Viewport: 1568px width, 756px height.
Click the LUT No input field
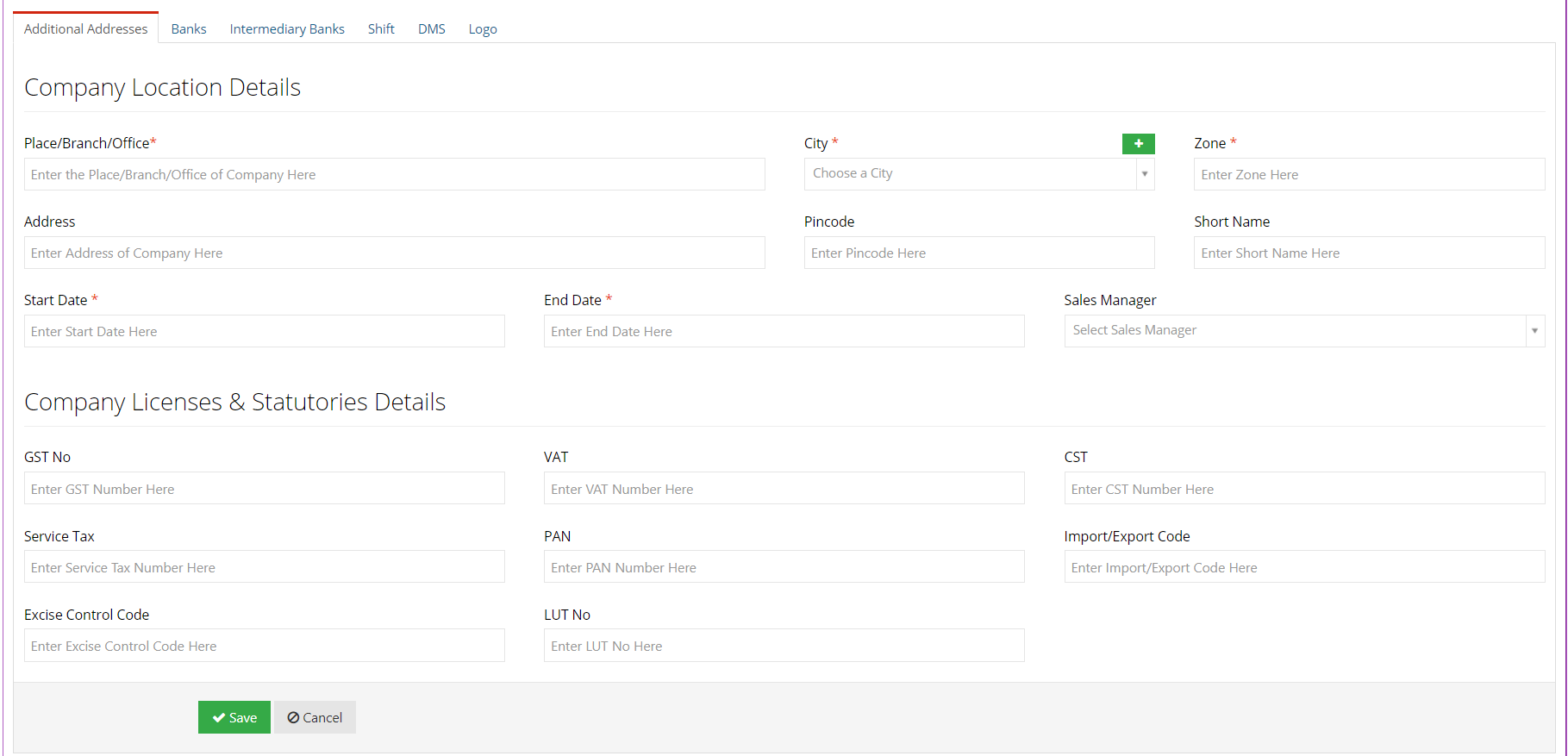click(784, 646)
